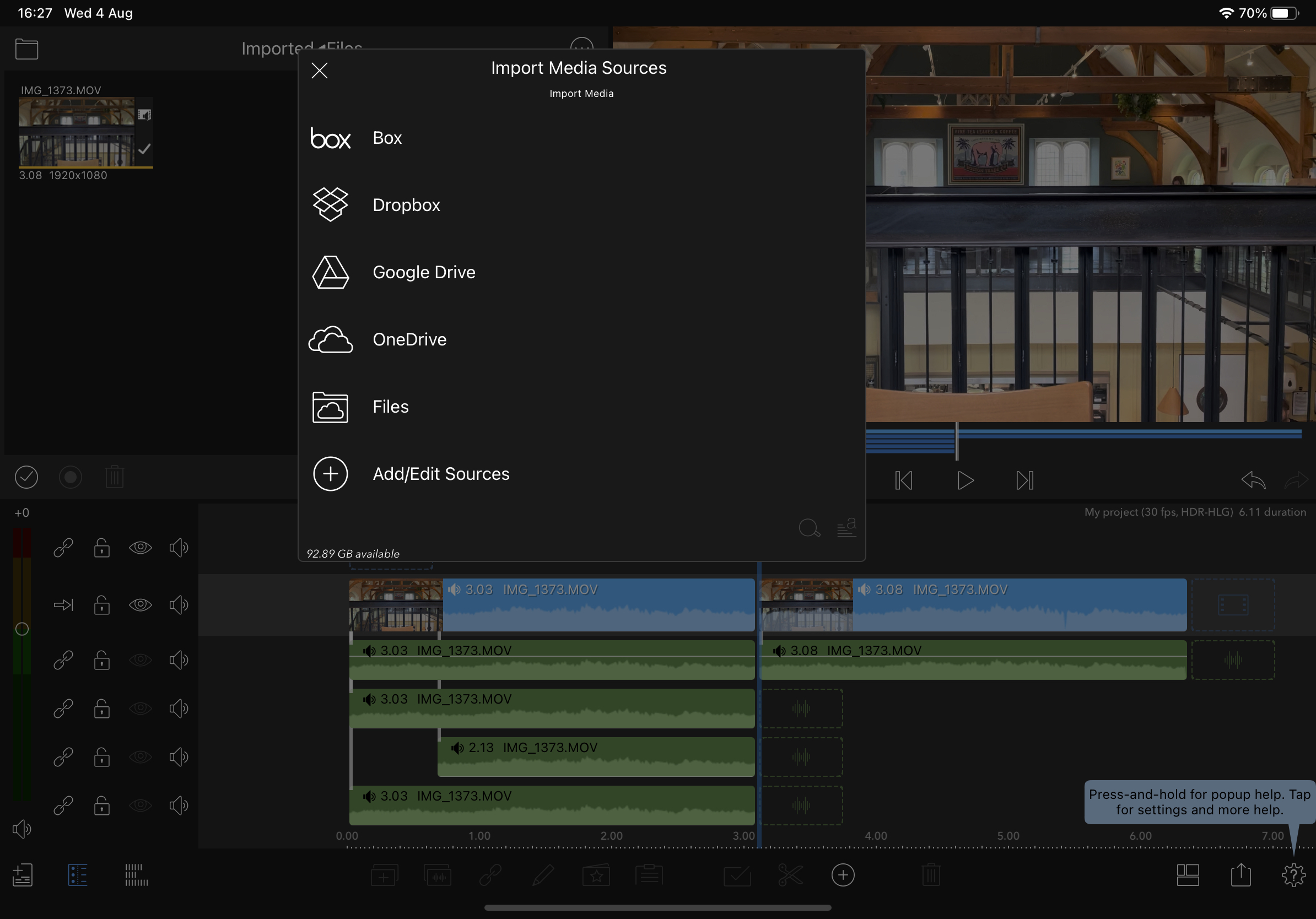Open the audio mixer bars icon
The width and height of the screenshot is (1316, 919).
coord(137,875)
